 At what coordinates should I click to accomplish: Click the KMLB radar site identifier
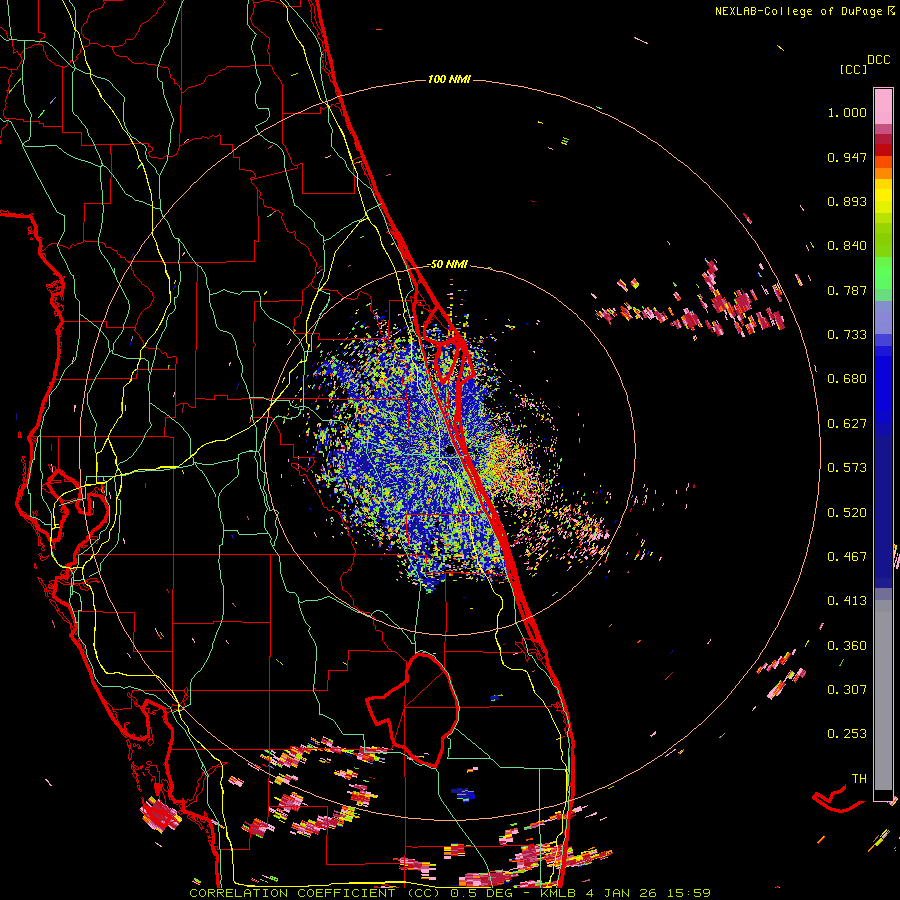pyautogui.click(x=559, y=893)
